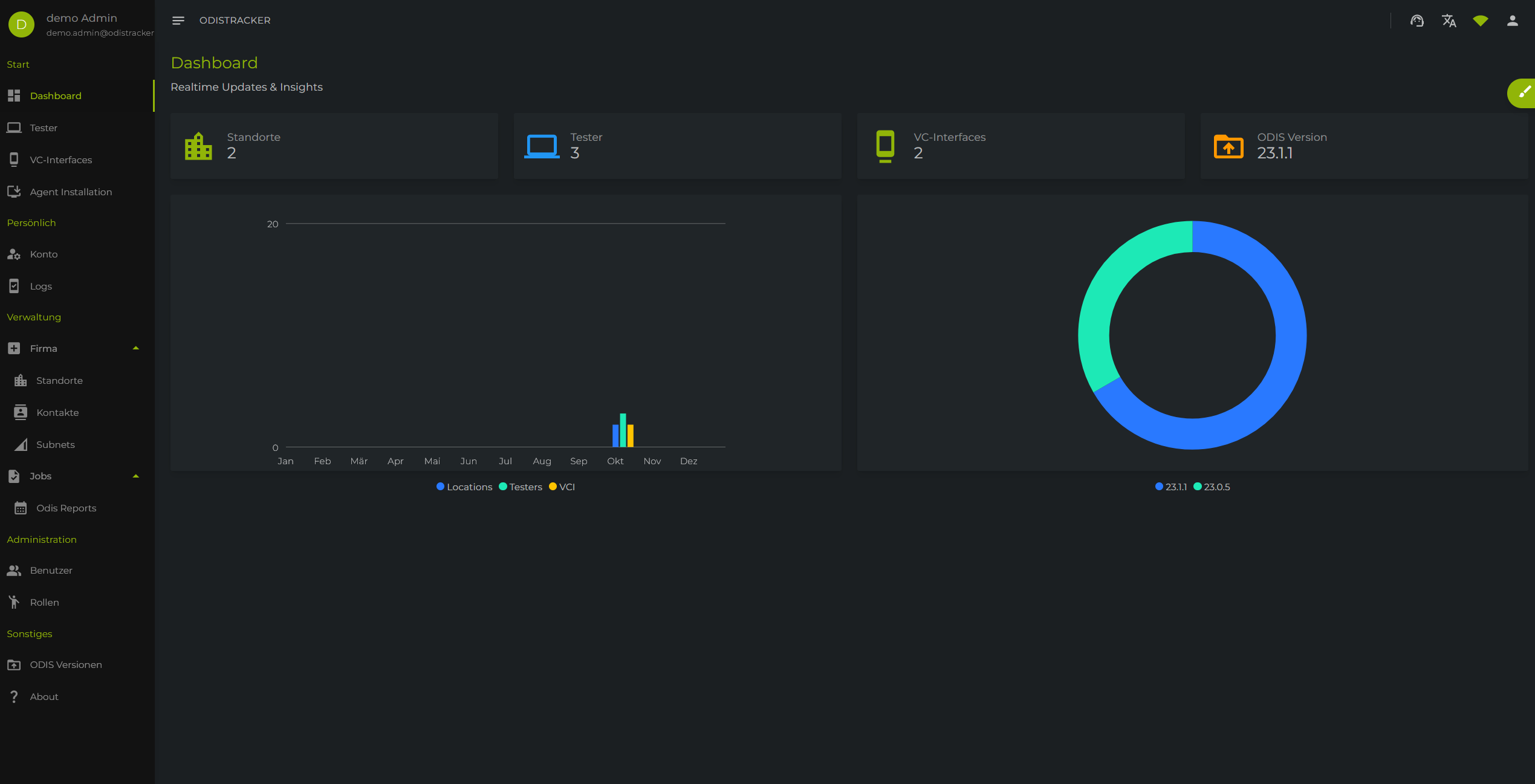Open VC-Interfaces from the sidebar
1535x784 pixels.
[x=77, y=160]
